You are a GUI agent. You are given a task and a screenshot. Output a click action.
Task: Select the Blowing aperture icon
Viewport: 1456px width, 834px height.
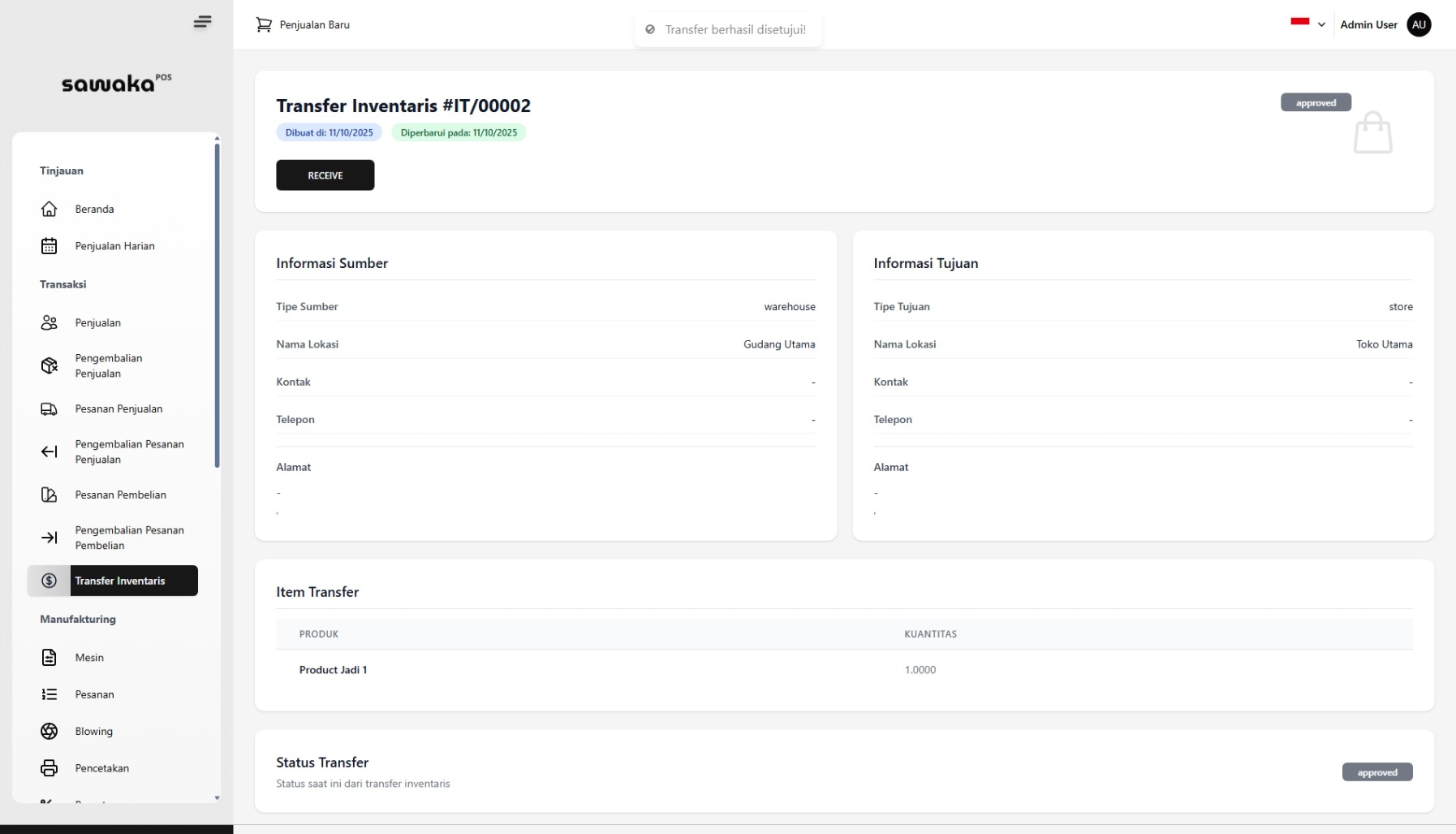click(x=50, y=732)
